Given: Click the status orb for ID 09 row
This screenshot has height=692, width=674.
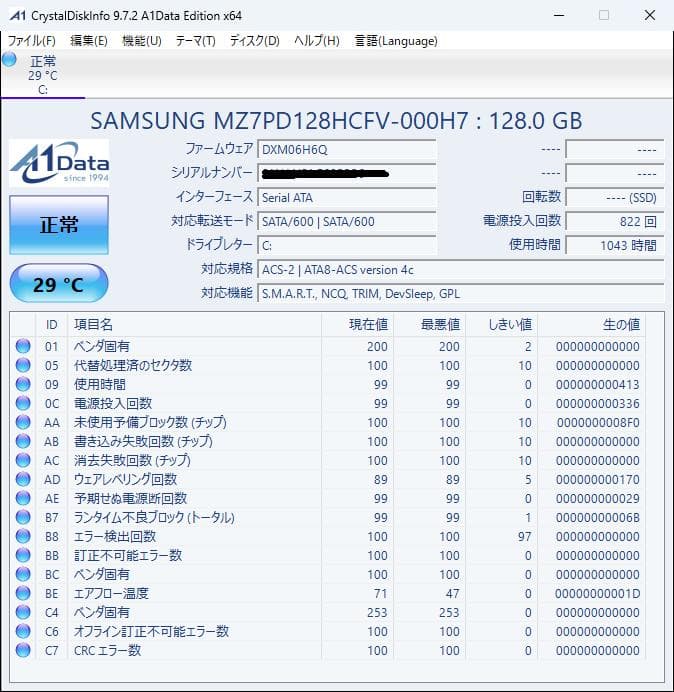Looking at the screenshot, I should (23, 384).
